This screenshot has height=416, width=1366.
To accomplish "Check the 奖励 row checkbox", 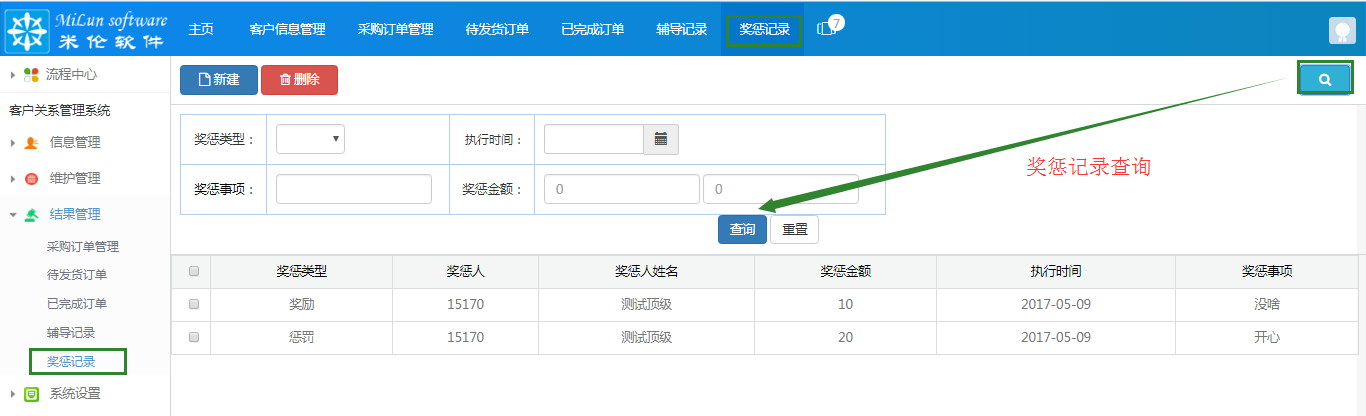I will click(x=194, y=304).
